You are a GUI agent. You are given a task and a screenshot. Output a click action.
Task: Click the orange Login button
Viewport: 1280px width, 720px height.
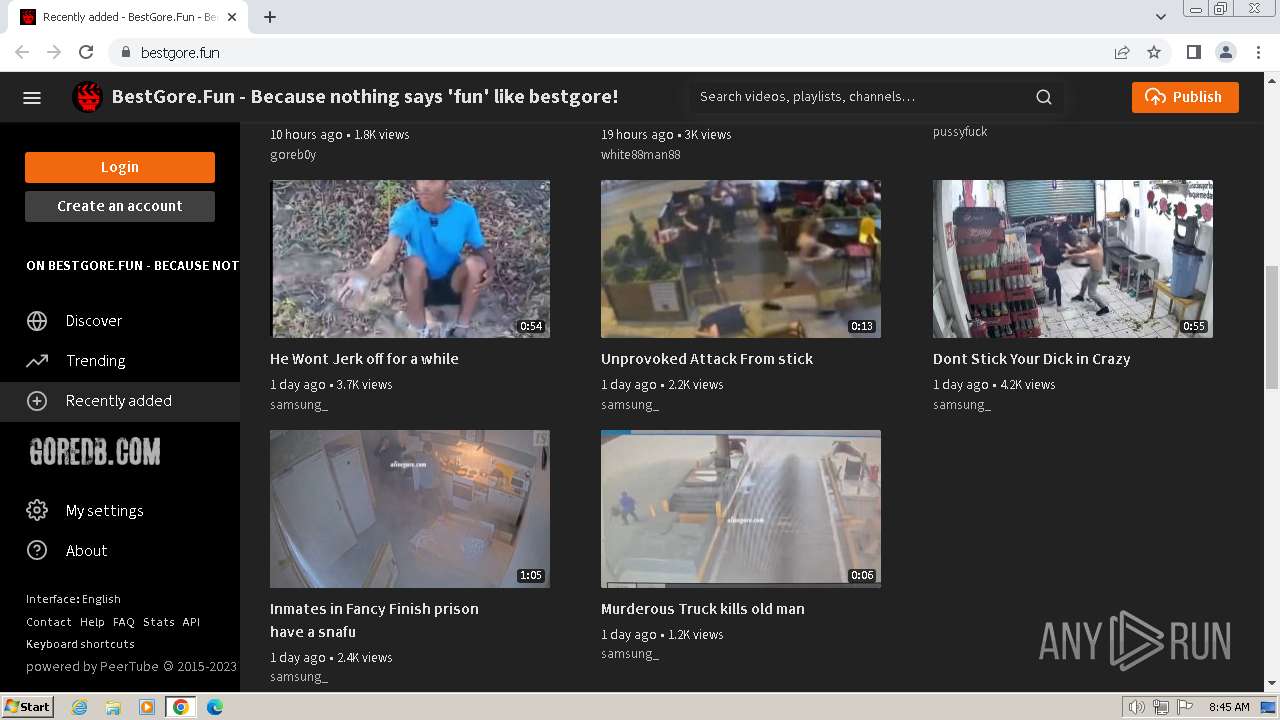pyautogui.click(x=120, y=167)
